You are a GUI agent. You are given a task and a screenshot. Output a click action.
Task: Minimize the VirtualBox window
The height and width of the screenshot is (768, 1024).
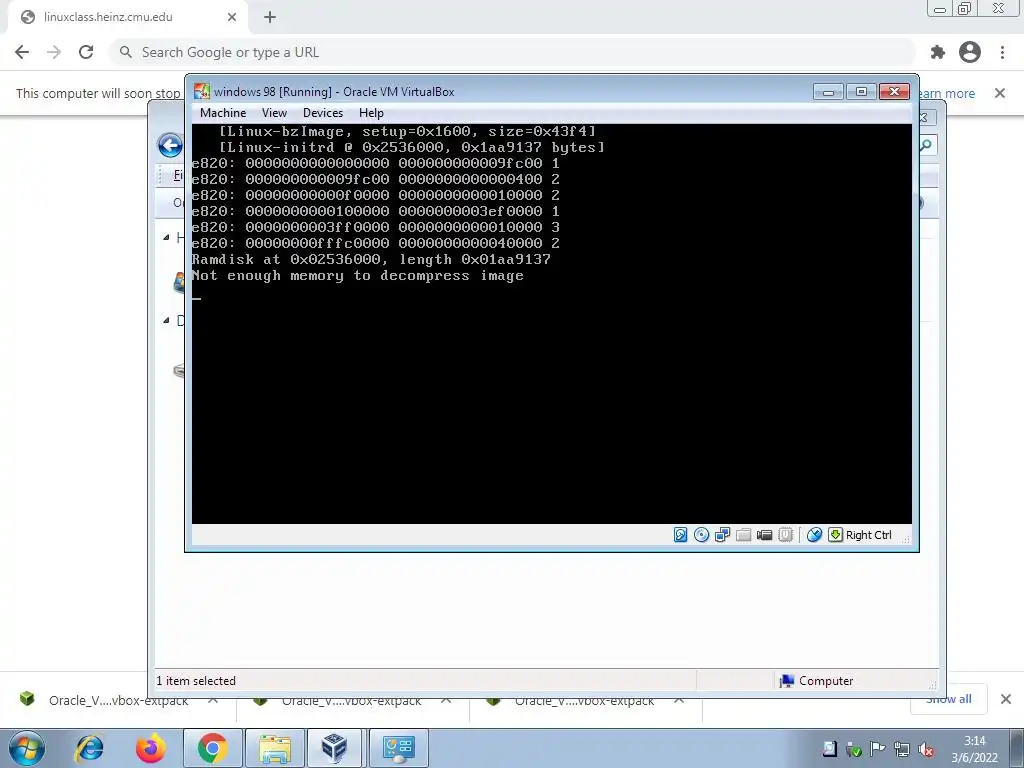(828, 91)
